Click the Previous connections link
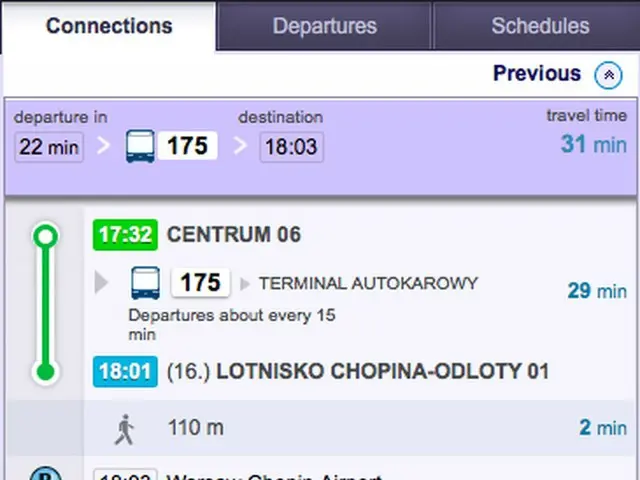This screenshot has width=640, height=480. pos(537,73)
